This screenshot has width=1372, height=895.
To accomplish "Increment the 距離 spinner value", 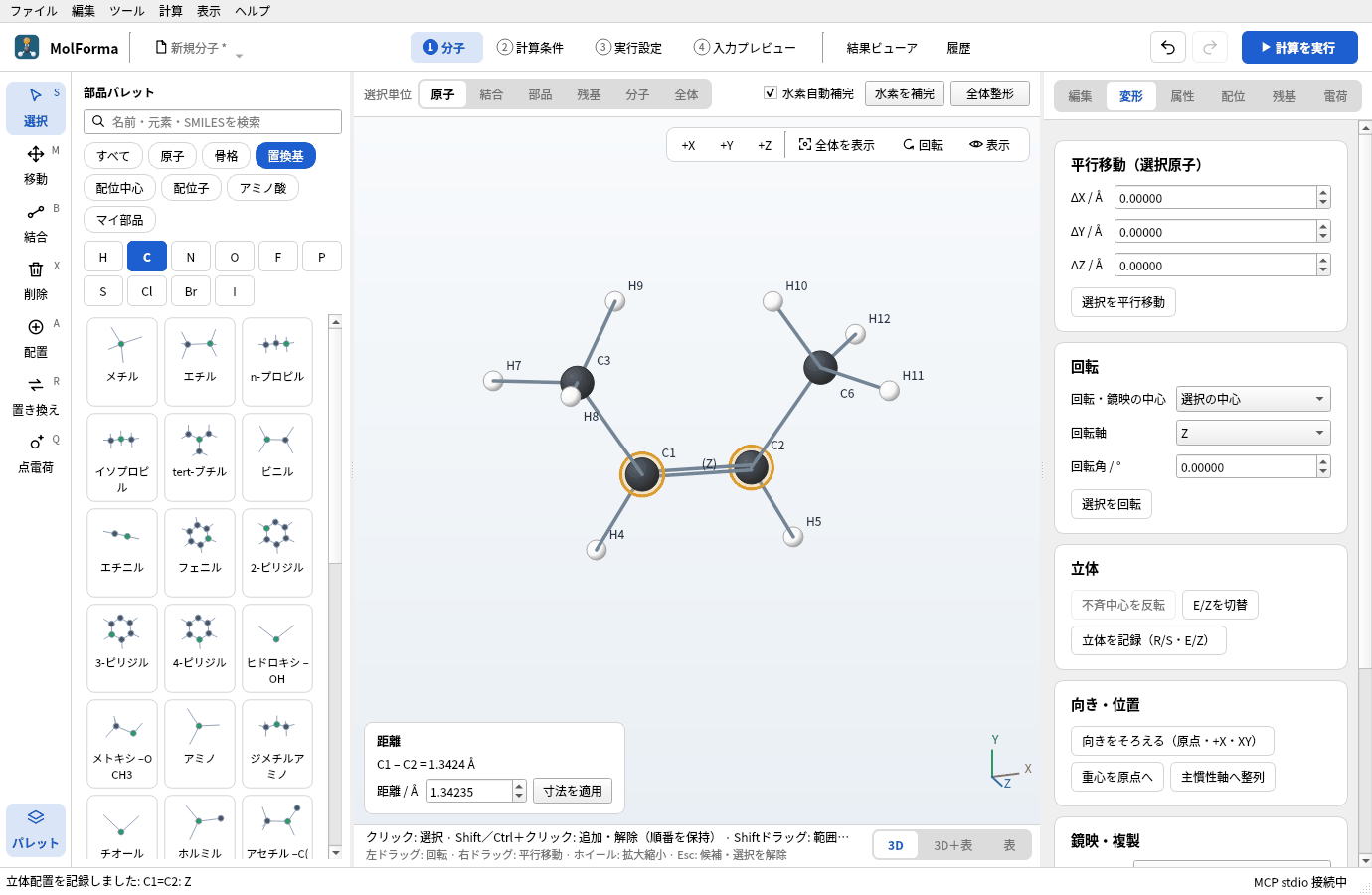I will point(519,786).
